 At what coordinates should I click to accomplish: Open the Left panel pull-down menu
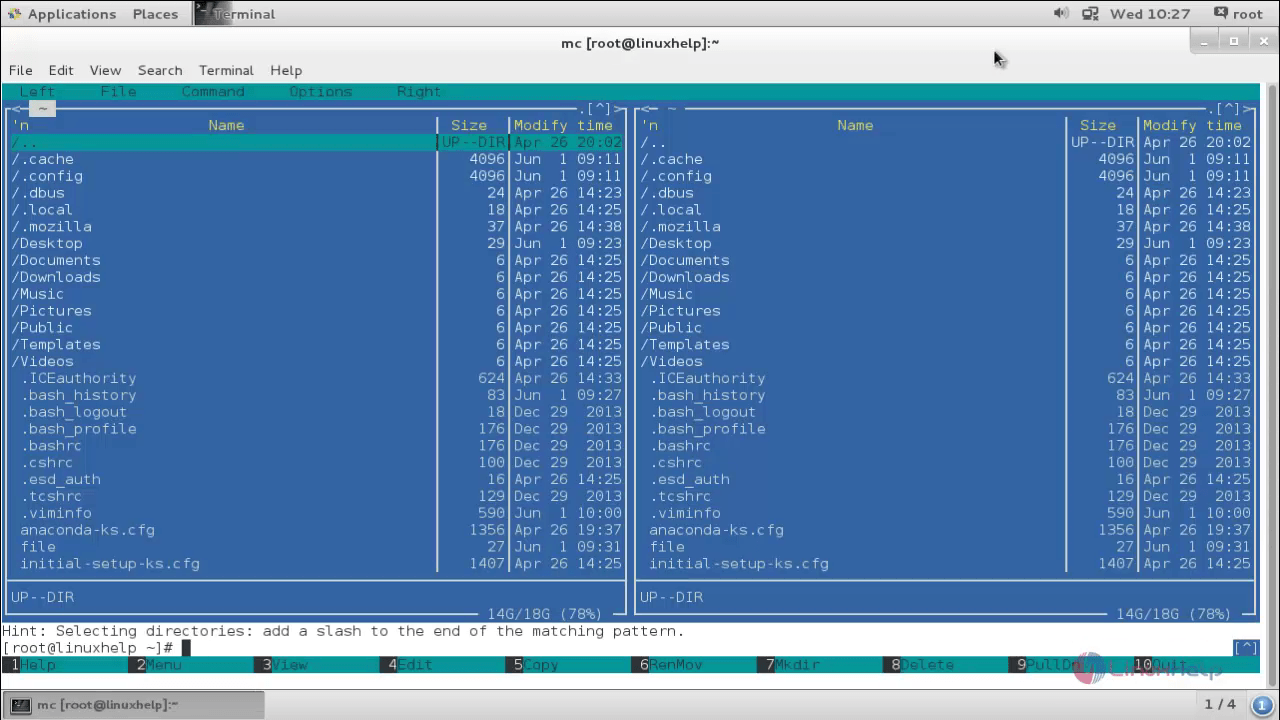(37, 91)
